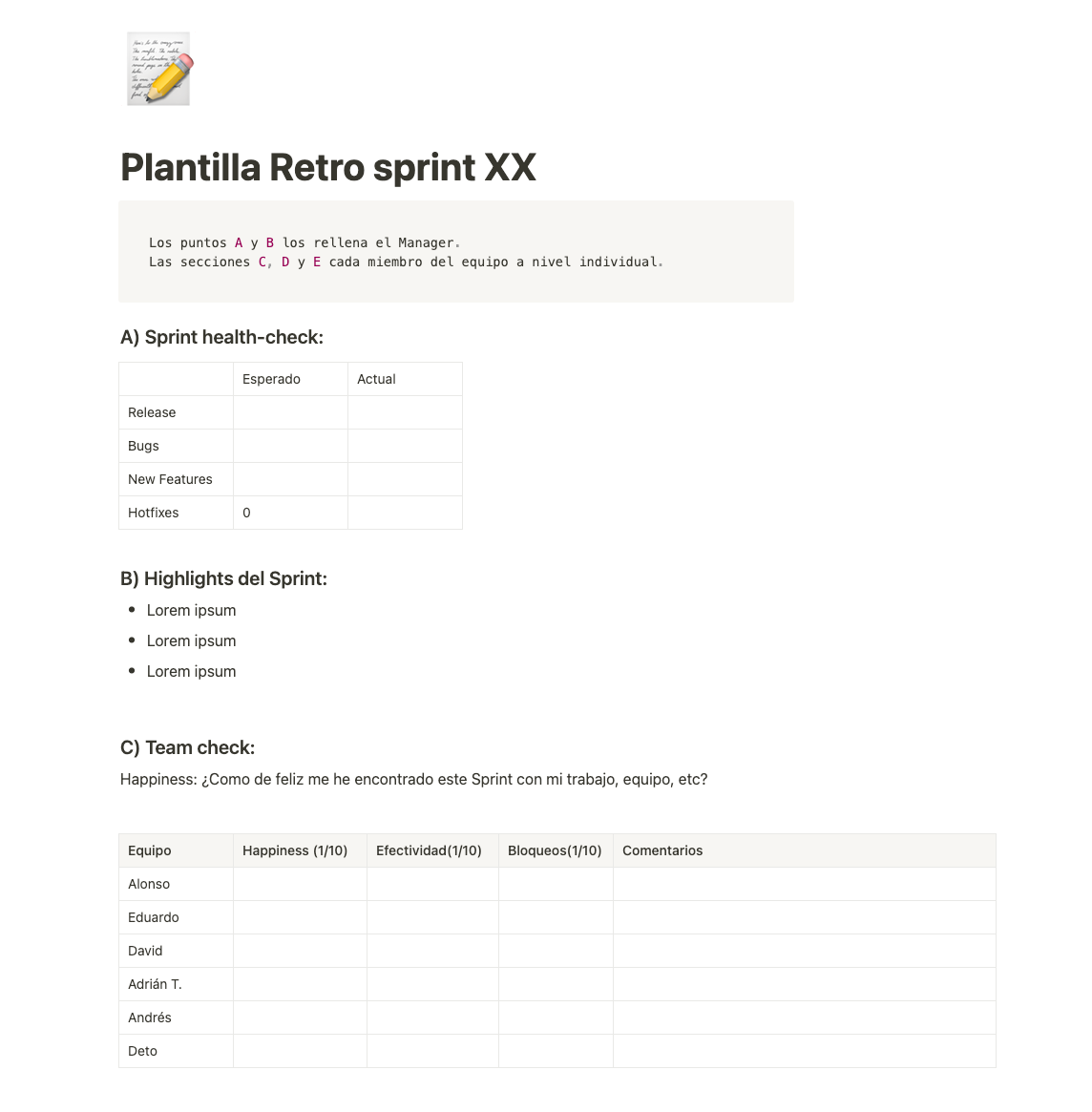Click the Hotfixes expected value cell with 0

[x=291, y=513]
